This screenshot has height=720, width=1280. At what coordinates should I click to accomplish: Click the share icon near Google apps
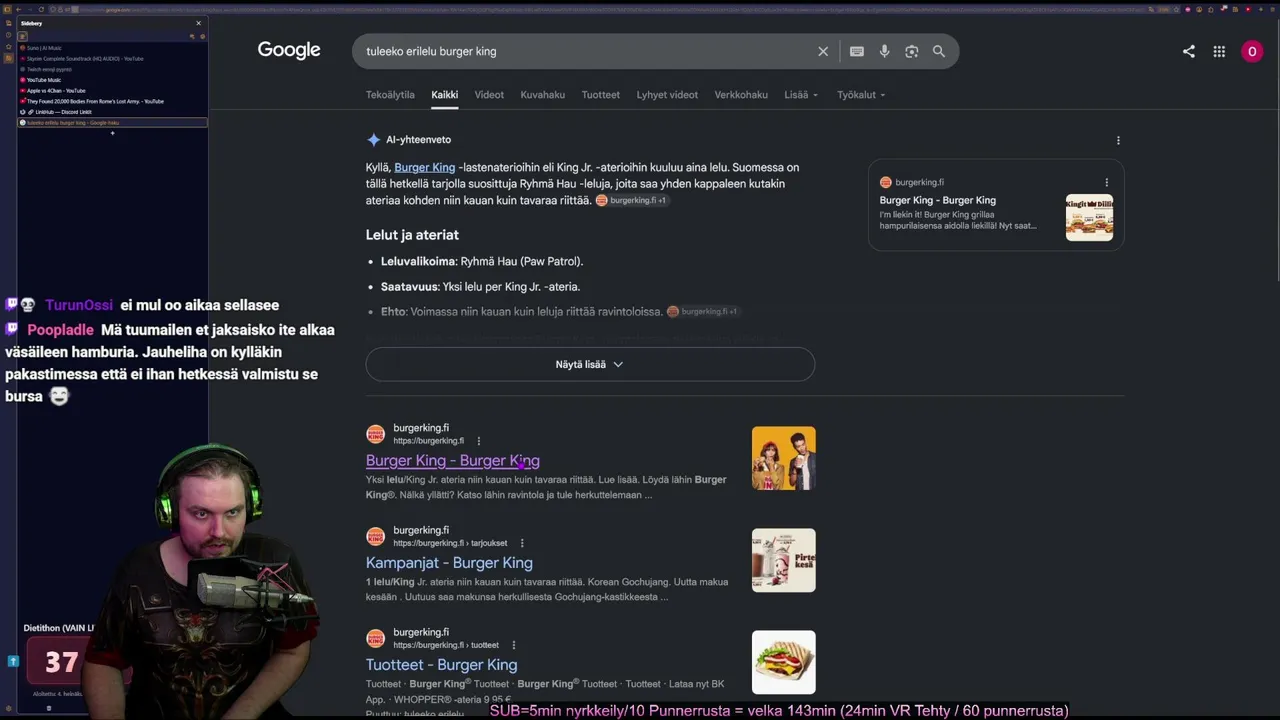(1189, 51)
